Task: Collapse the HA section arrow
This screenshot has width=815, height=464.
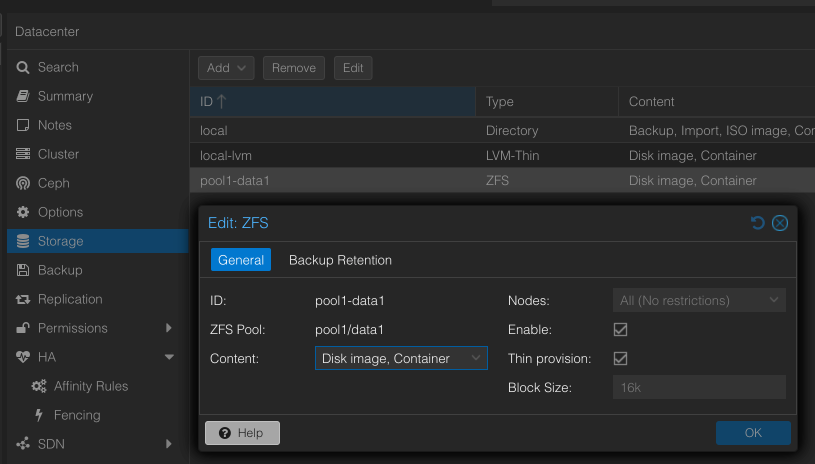Action: coord(169,357)
